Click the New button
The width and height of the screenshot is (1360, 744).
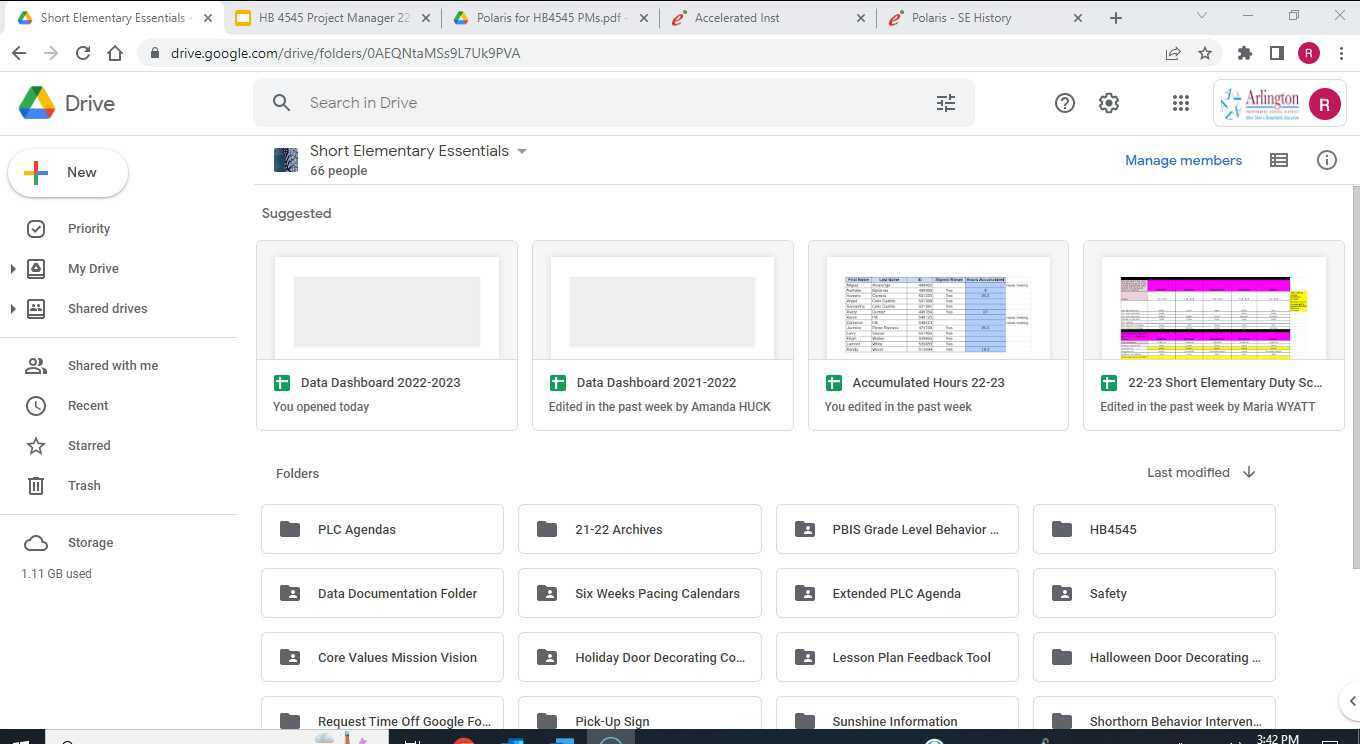pyautogui.click(x=67, y=172)
